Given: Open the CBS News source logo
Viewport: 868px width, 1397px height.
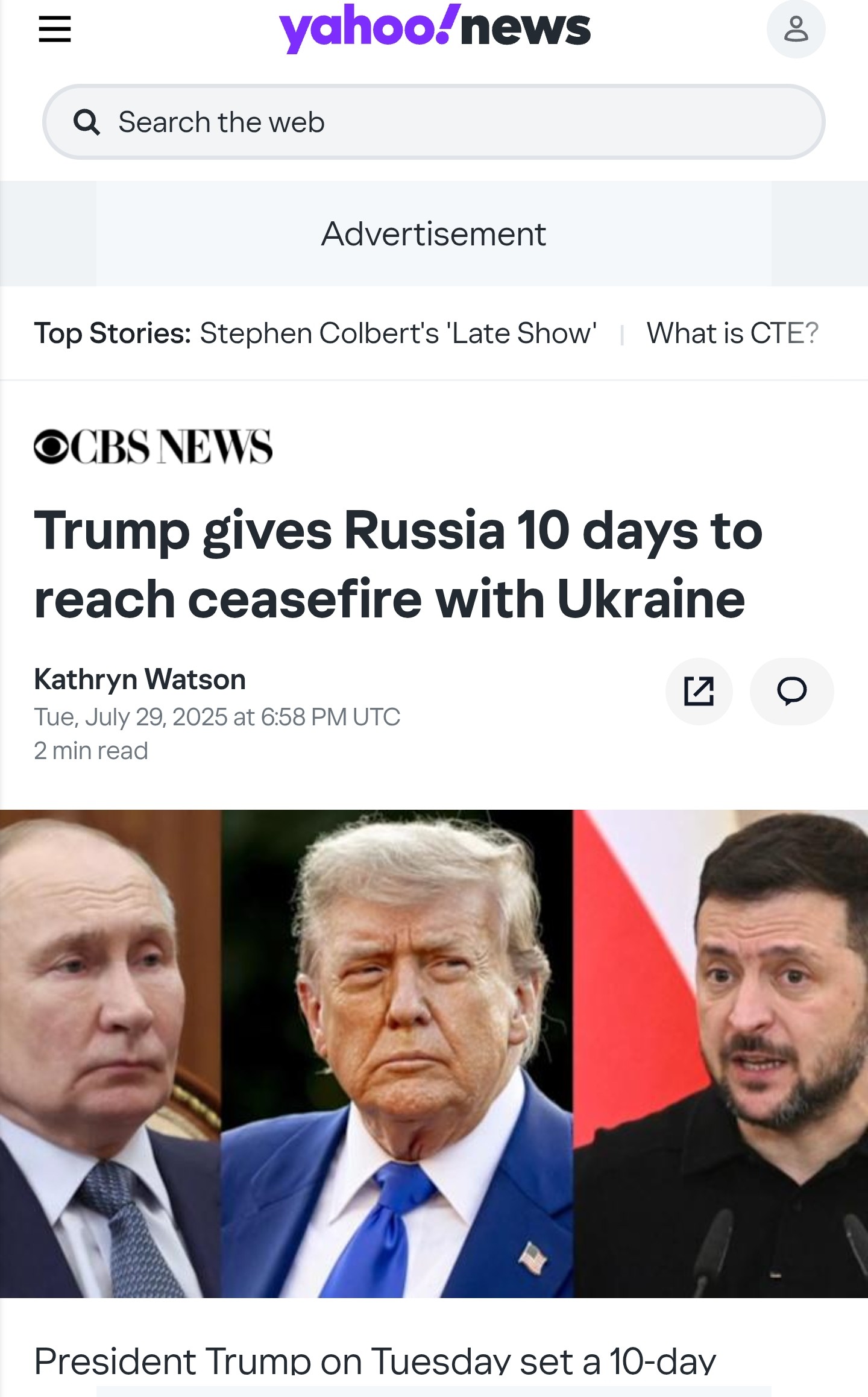Looking at the screenshot, I should tap(153, 447).
